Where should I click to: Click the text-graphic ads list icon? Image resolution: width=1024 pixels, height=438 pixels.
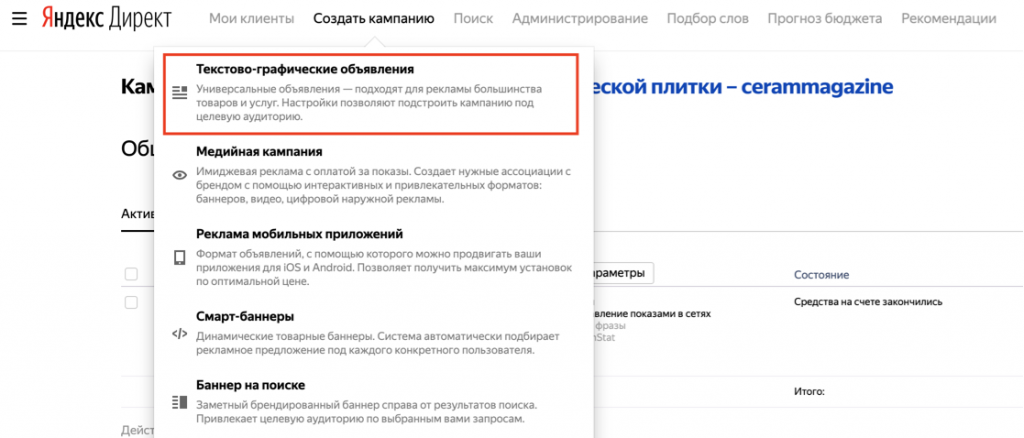(180, 92)
